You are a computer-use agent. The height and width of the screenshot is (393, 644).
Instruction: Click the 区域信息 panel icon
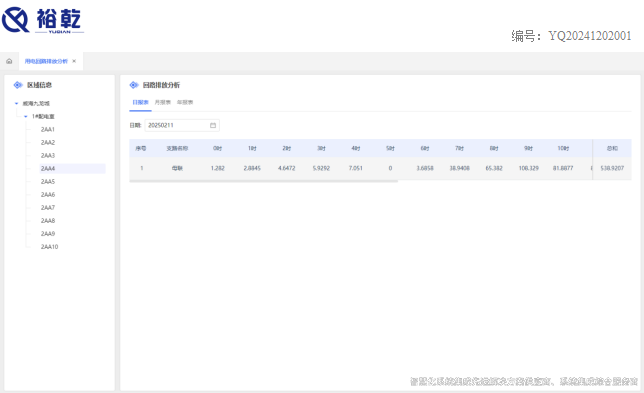18,85
